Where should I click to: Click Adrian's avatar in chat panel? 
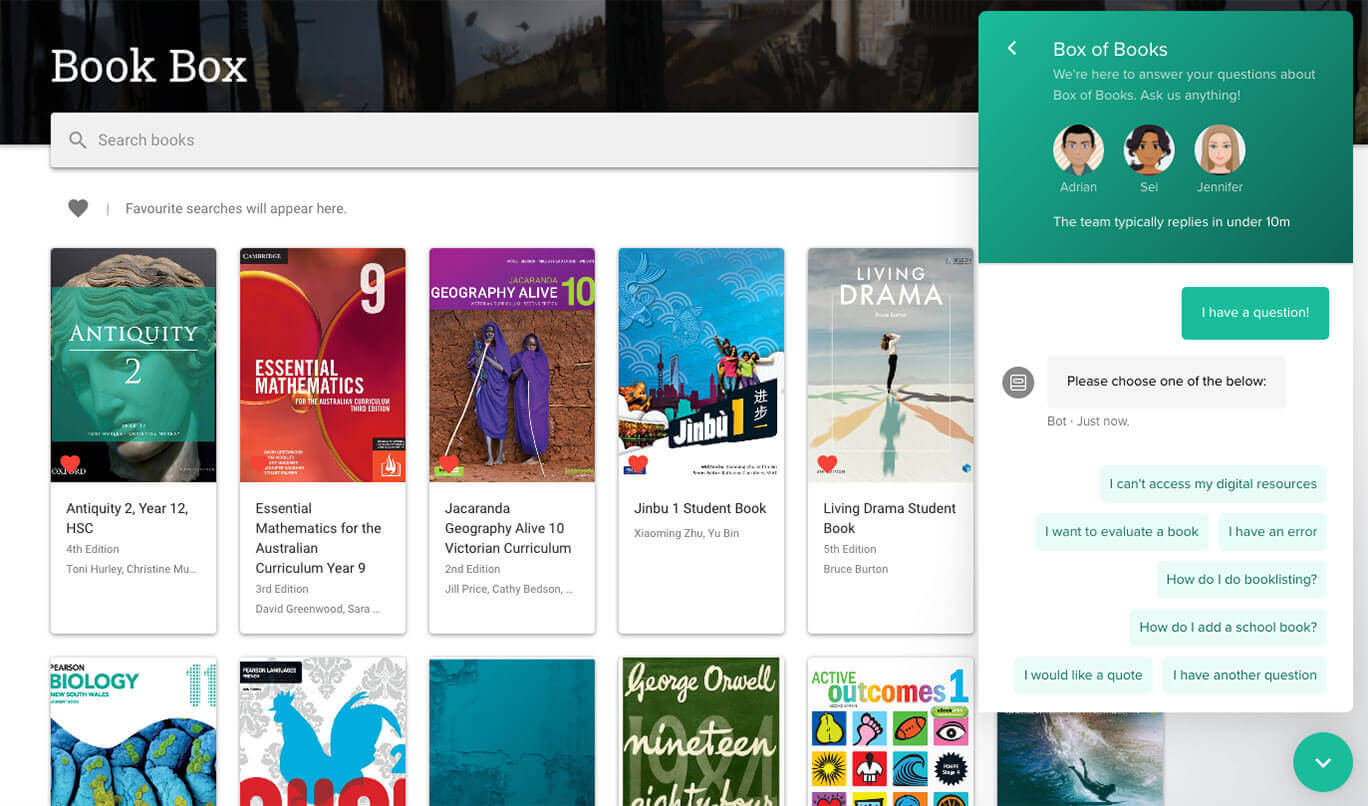click(1078, 150)
